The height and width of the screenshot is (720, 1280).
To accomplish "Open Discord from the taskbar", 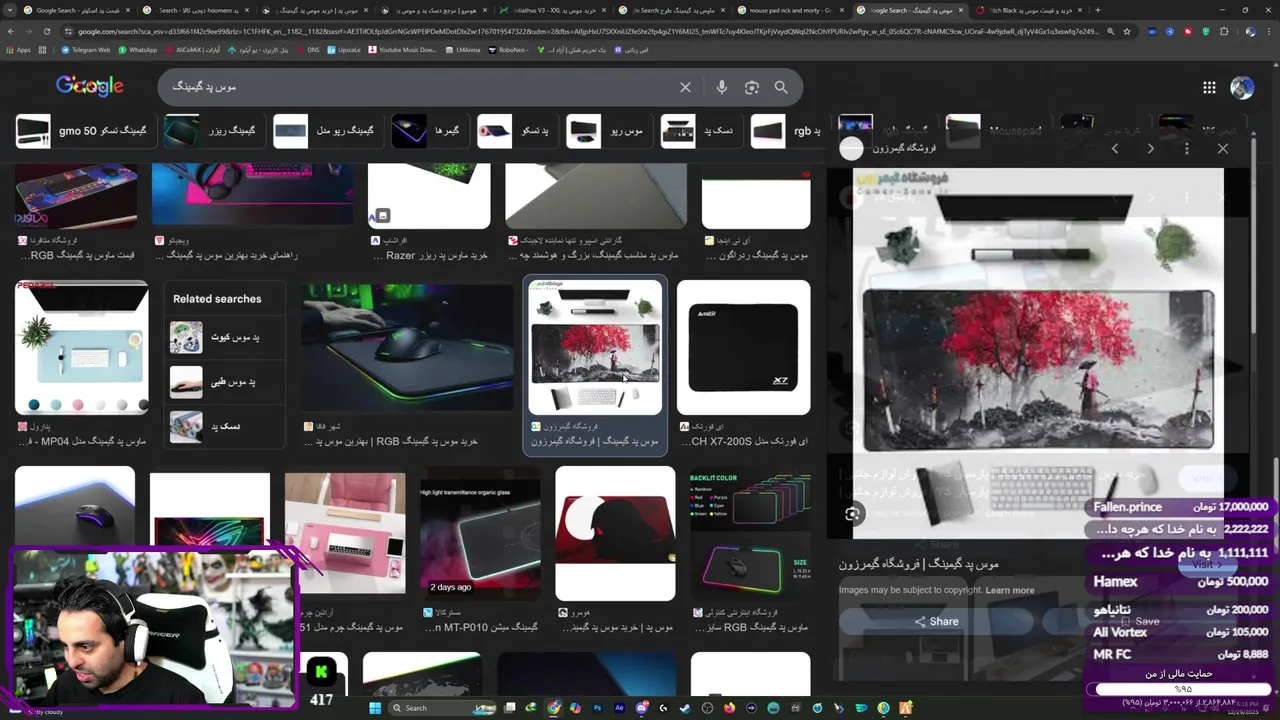I will pyautogui.click(x=641, y=708).
